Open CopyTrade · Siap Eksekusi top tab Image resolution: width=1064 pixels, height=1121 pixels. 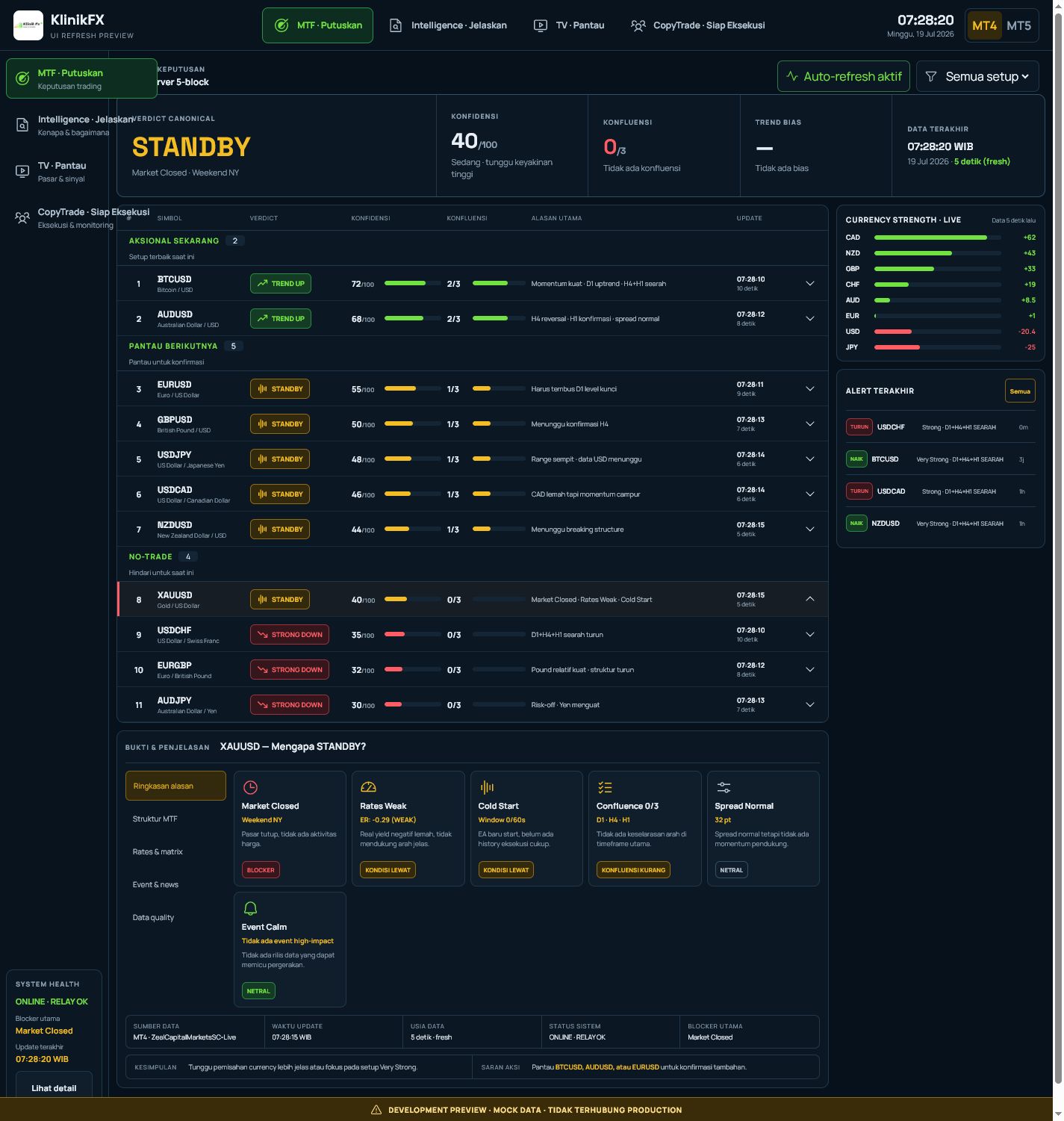[697, 25]
